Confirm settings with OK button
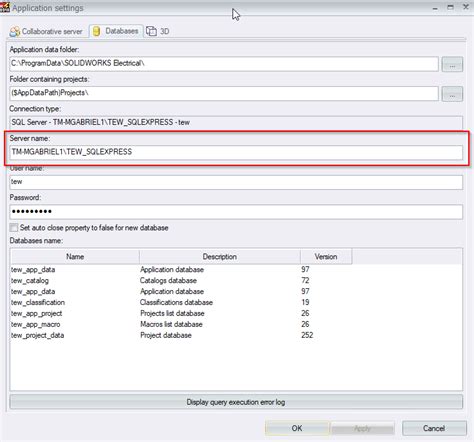 click(x=297, y=428)
